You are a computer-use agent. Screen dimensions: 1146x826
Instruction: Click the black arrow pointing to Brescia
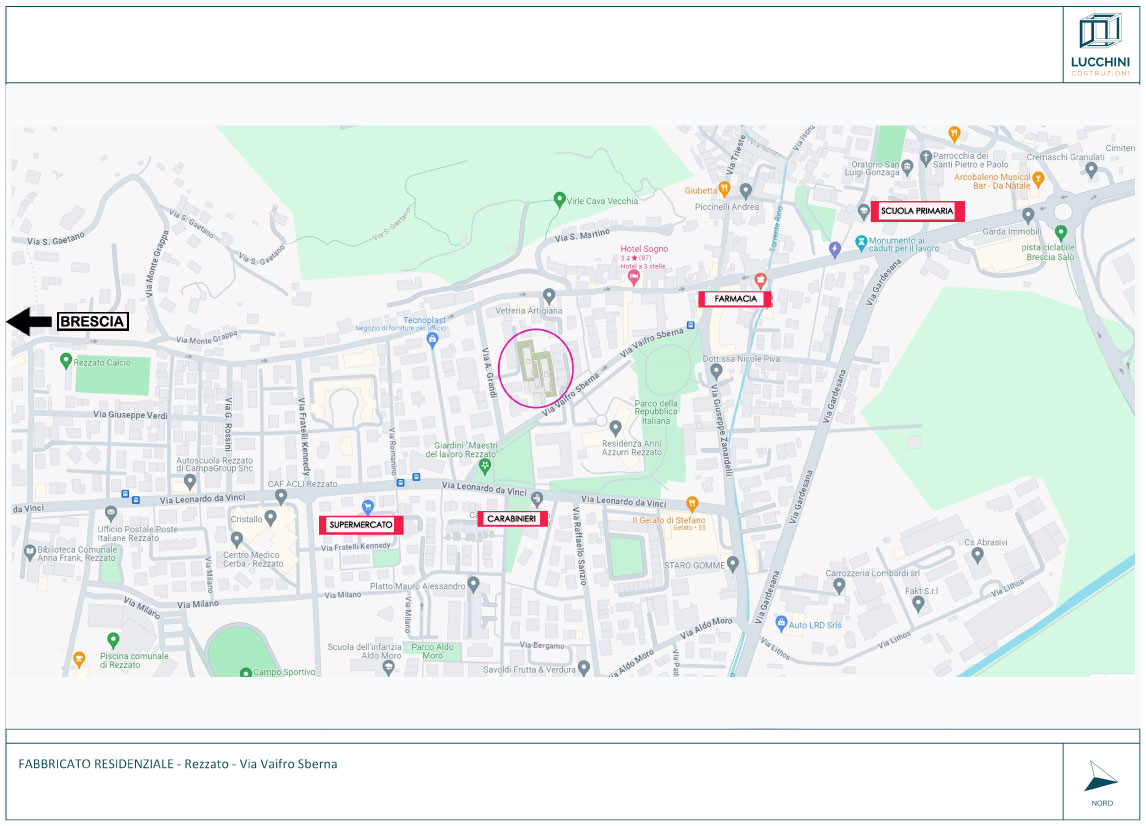pos(29,321)
